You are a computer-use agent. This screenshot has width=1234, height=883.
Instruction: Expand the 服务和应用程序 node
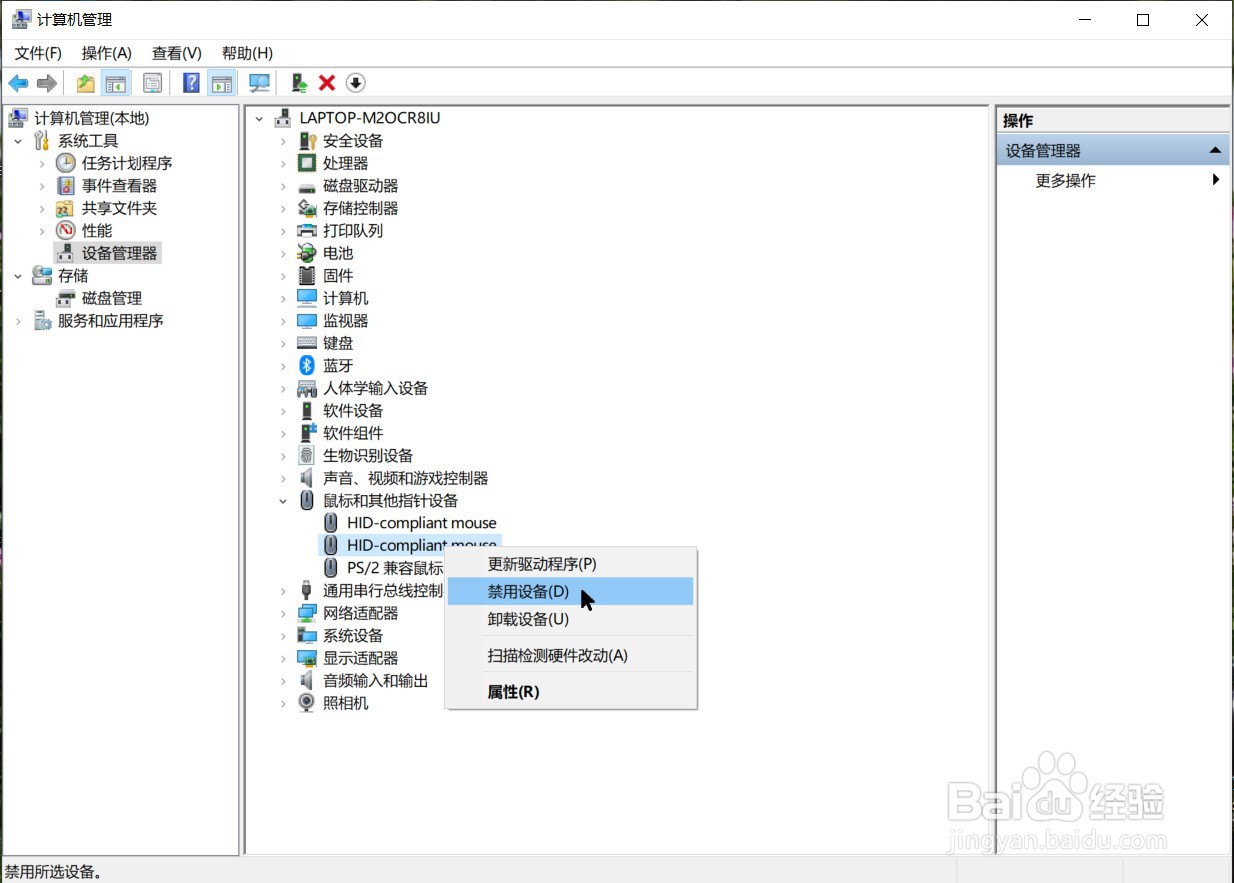[x=18, y=321]
